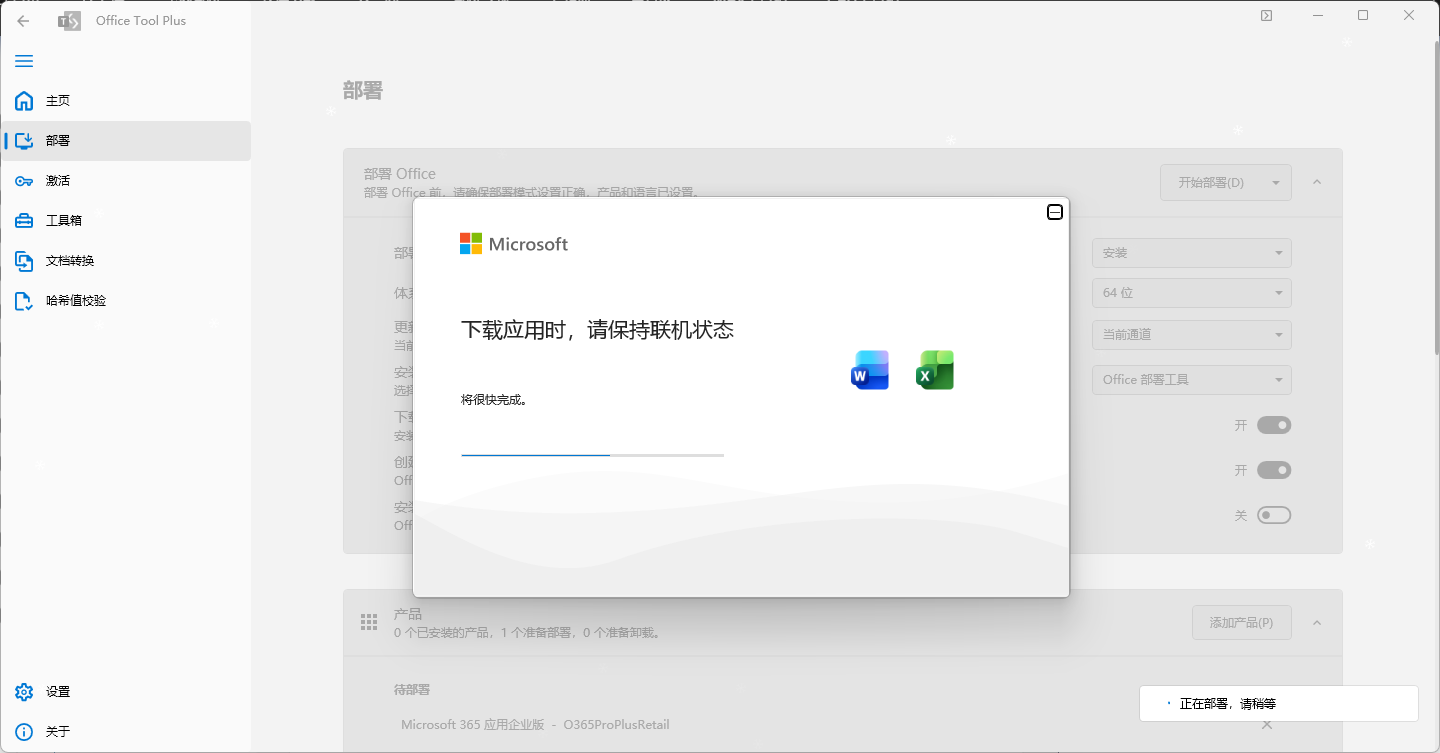The image size is (1440, 753).
Task: Enable the 关 toggle switch
Action: coord(1274,514)
